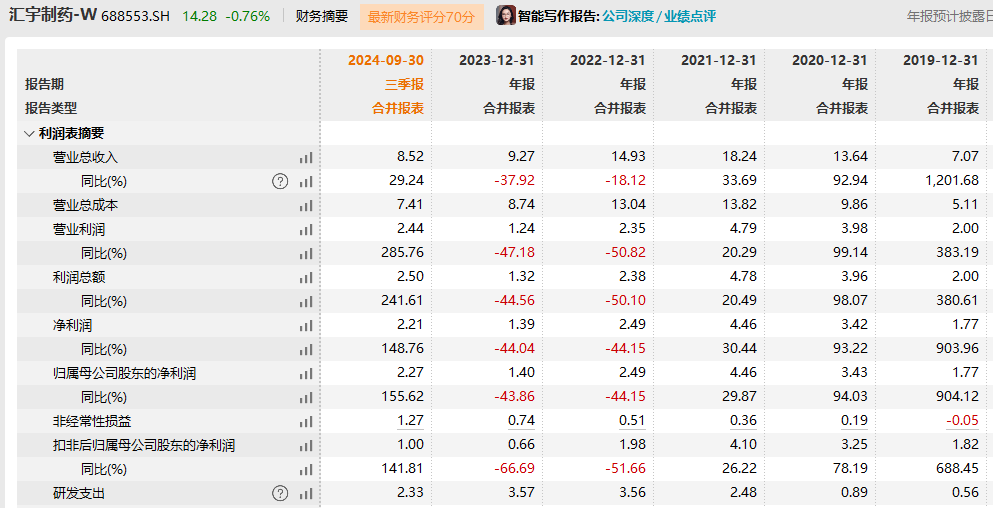Open chart icon for 净利润 同比(%) row
This screenshot has width=993, height=508.
pos(306,350)
